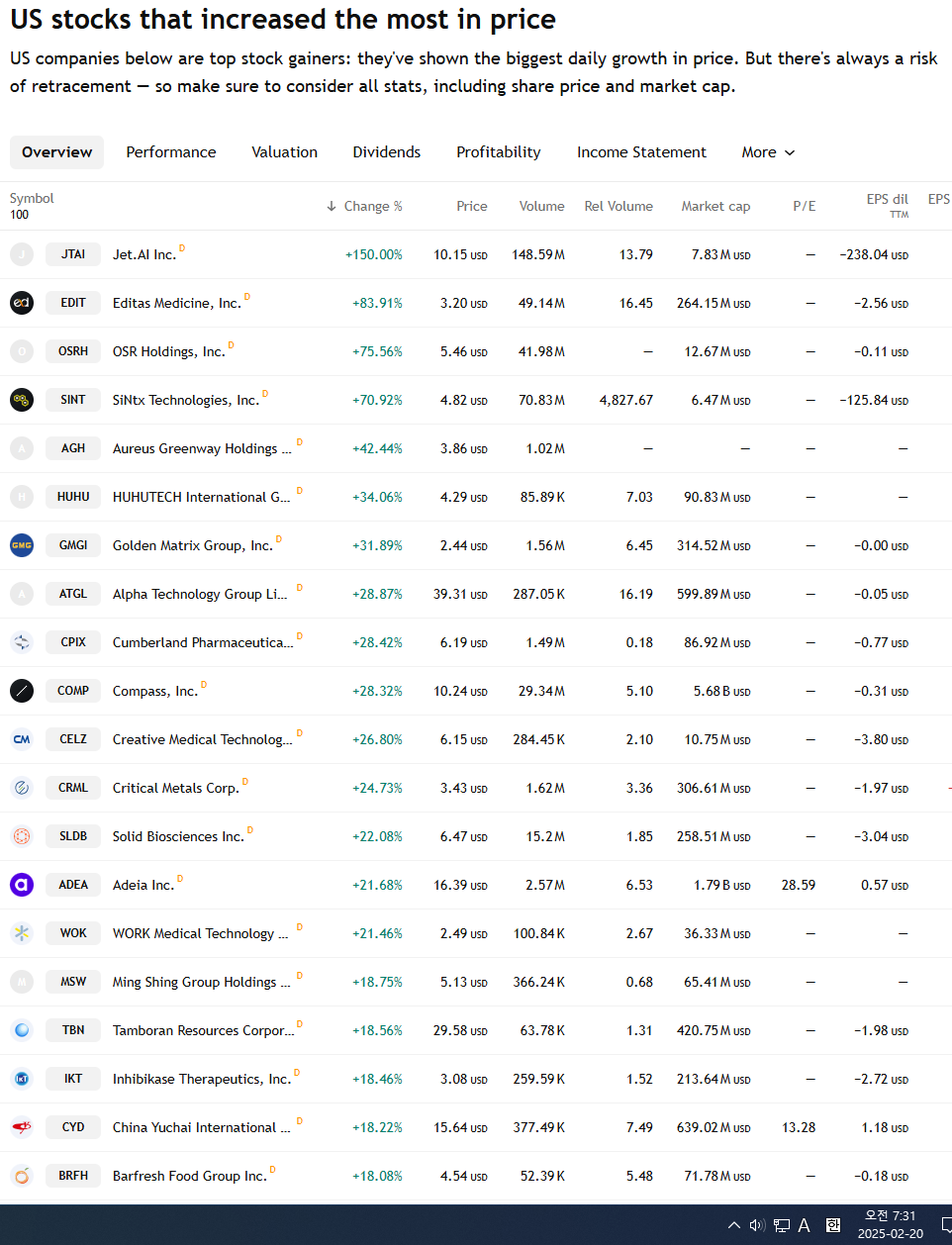Click Adeia P/E value 28.59
Screen dimensions: 952x1245
[799, 885]
